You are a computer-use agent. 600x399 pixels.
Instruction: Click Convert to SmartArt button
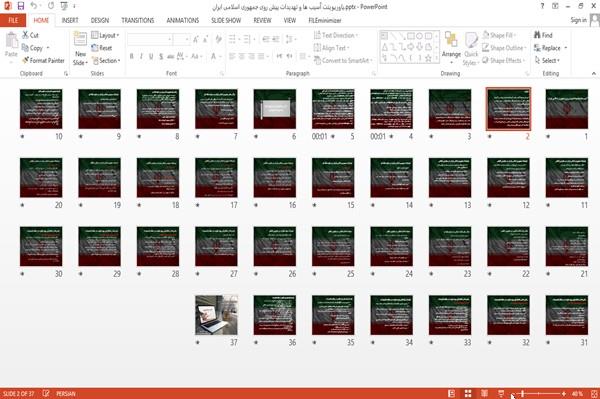pos(343,60)
